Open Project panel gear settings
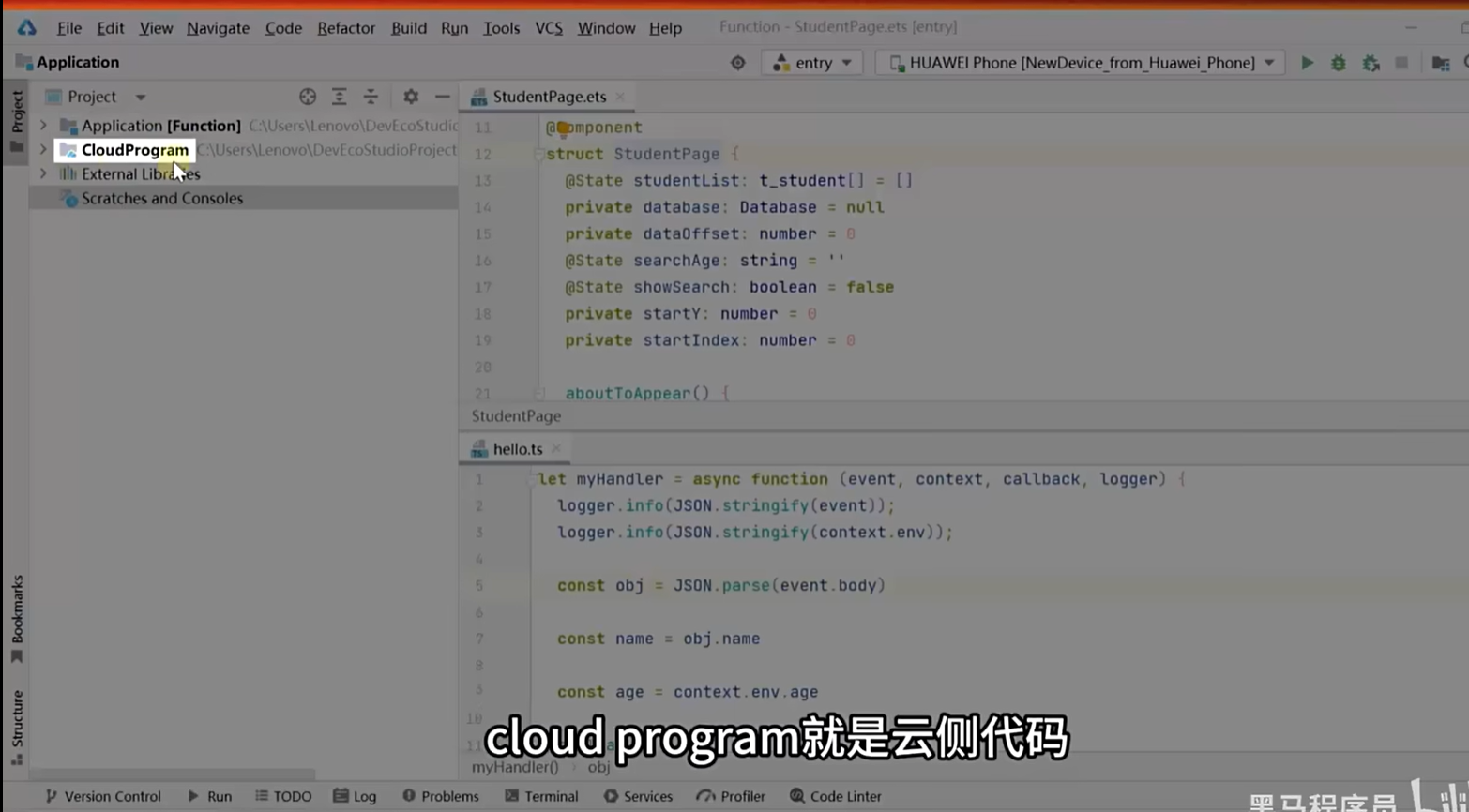The height and width of the screenshot is (812, 1469). pos(411,97)
